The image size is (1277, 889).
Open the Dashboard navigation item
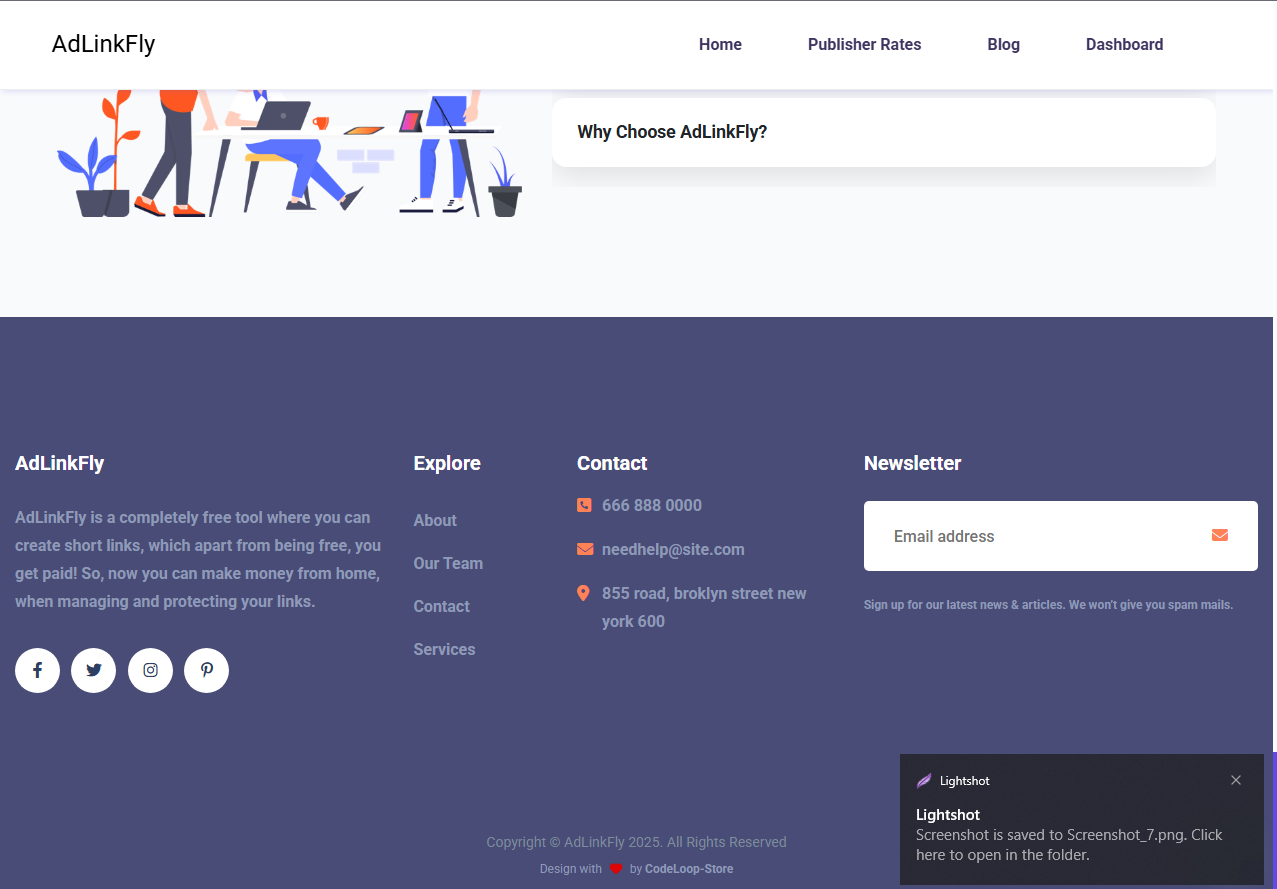tap(1125, 44)
